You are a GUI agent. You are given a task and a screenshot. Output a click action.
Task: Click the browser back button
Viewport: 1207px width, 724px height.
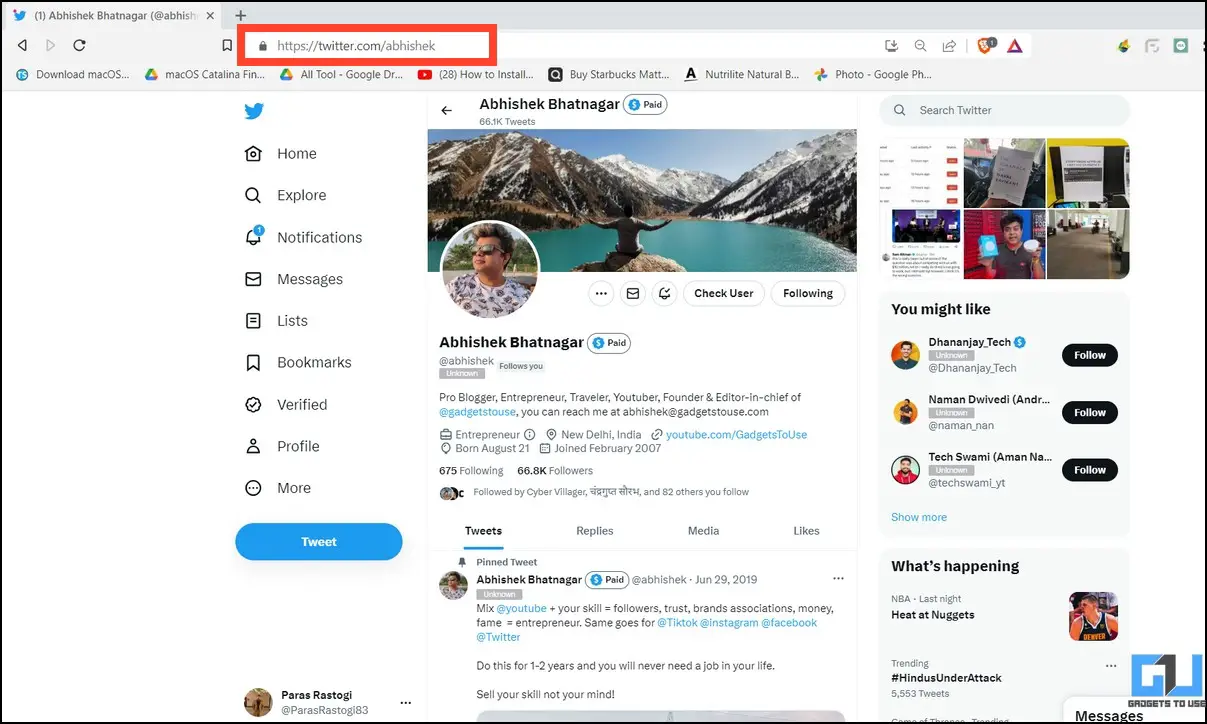pos(22,45)
